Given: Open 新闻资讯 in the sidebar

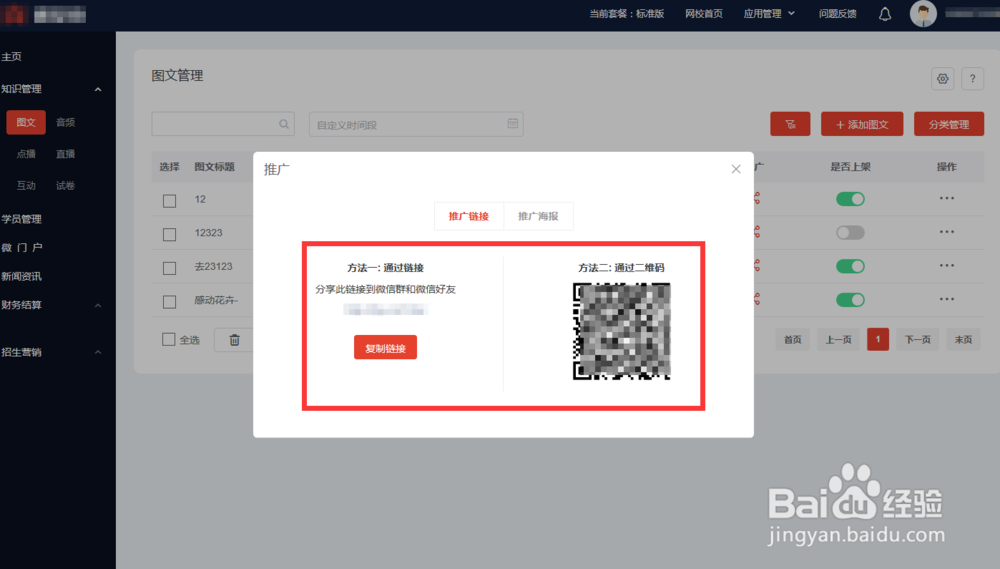Looking at the screenshot, I should (x=21, y=276).
